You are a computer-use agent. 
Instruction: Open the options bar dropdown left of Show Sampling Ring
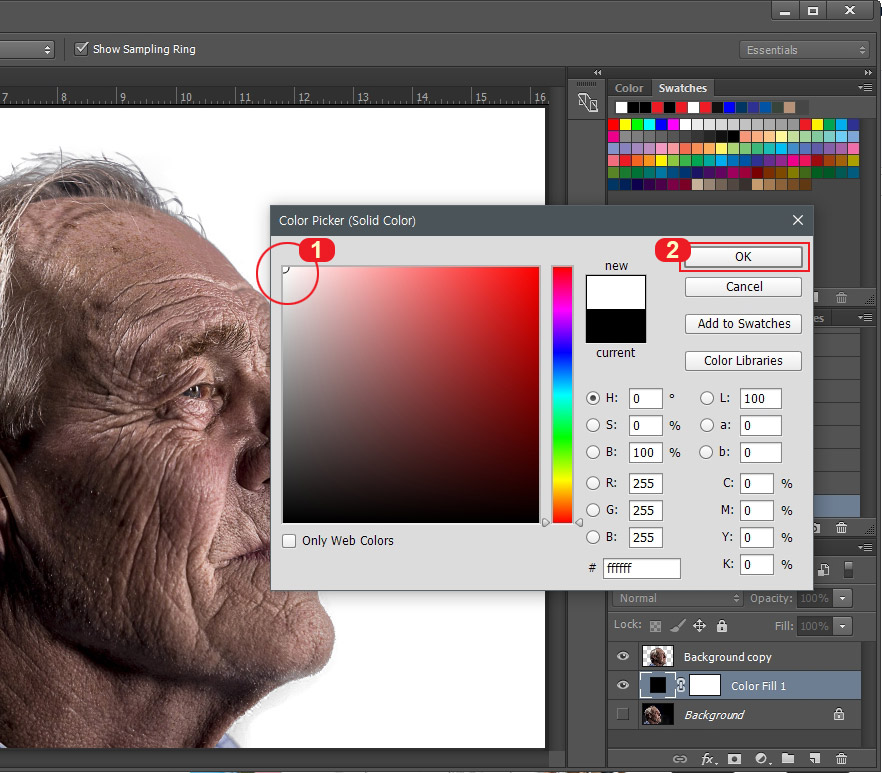(26, 50)
